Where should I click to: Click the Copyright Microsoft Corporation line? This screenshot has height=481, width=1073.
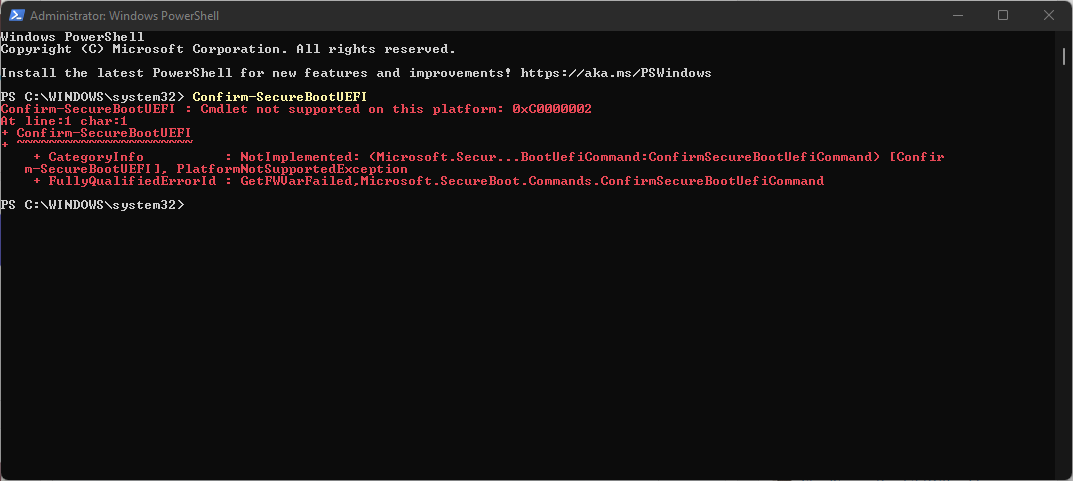[228, 49]
